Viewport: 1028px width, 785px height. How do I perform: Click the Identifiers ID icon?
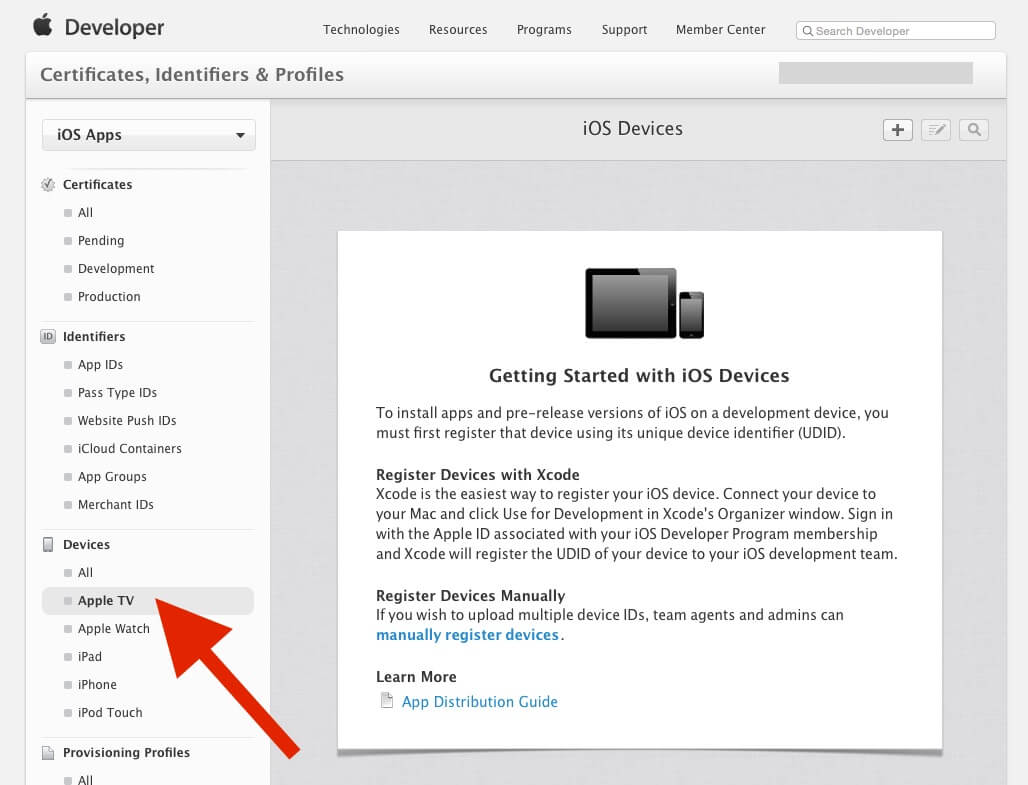(x=48, y=336)
